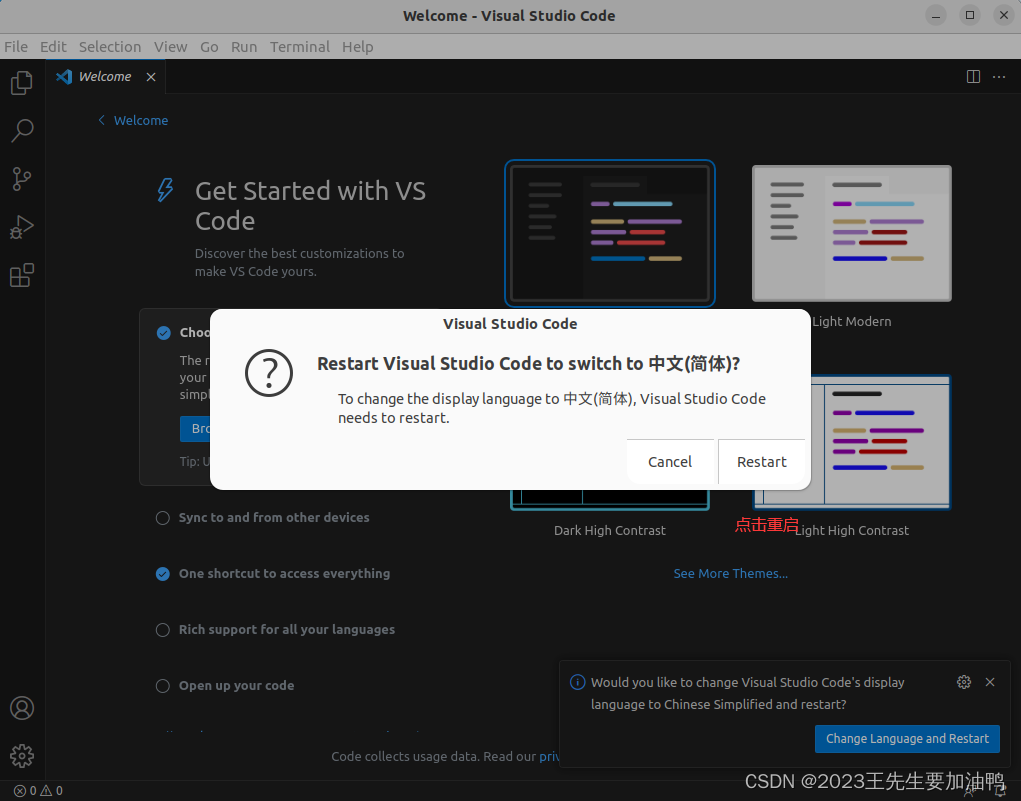Click the Accounts icon at bottom left
Viewport: 1021px width, 801px height.
[x=22, y=708]
